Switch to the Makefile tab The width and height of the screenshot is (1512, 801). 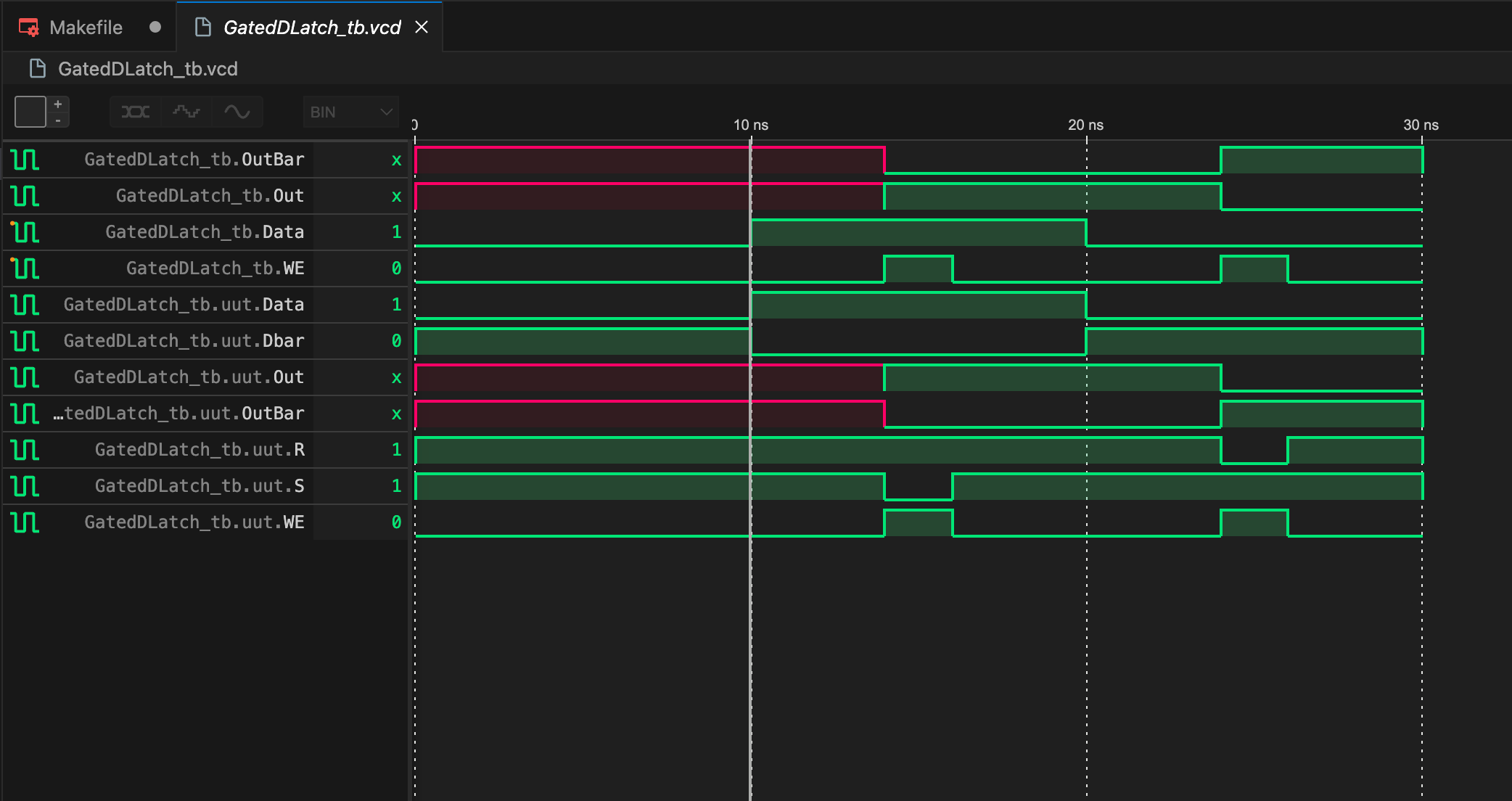click(x=86, y=28)
